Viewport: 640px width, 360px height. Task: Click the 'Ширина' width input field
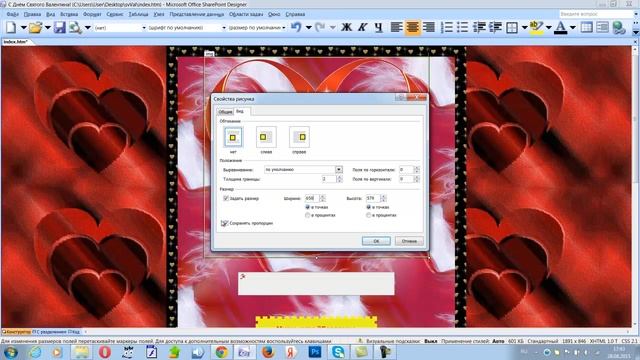click(312, 198)
